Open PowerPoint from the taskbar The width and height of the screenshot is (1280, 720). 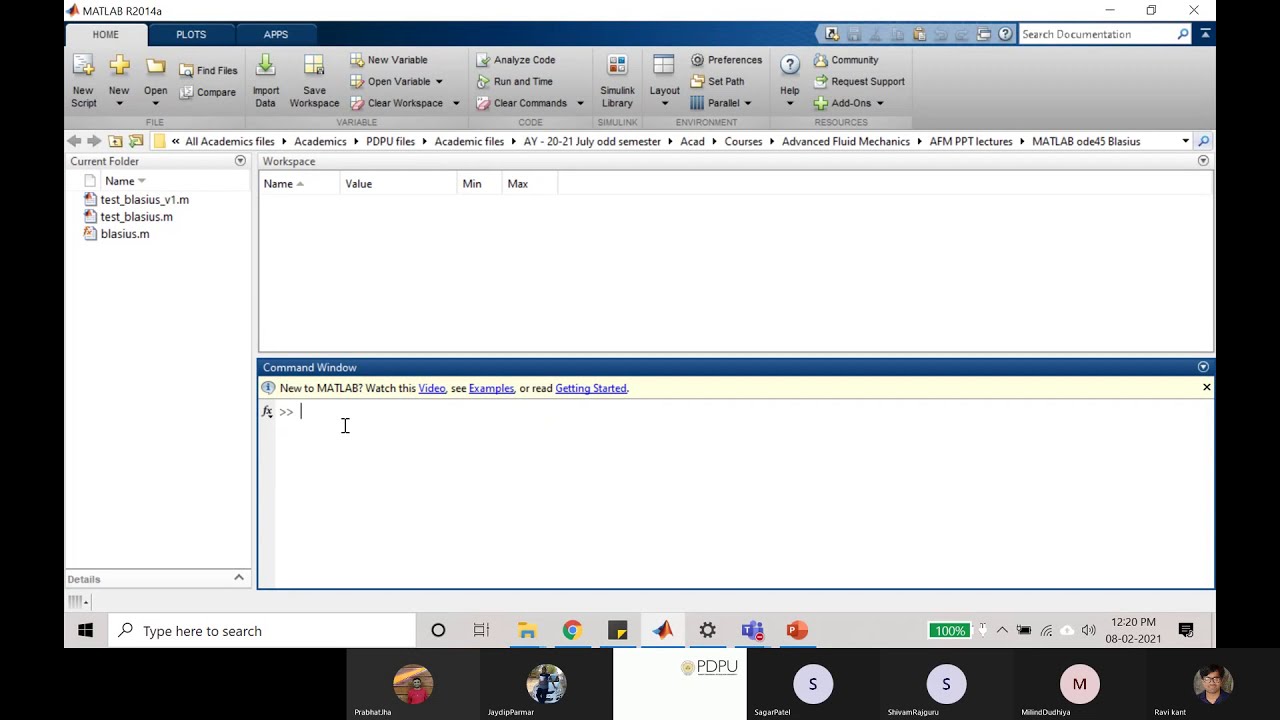(797, 630)
